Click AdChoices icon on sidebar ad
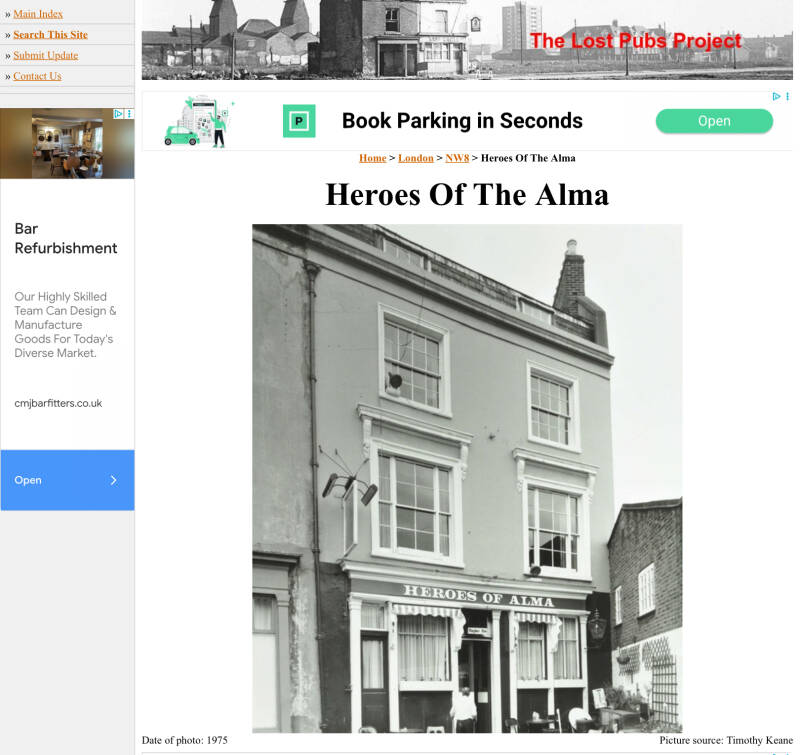Image resolution: width=800 pixels, height=755 pixels. (x=118, y=114)
